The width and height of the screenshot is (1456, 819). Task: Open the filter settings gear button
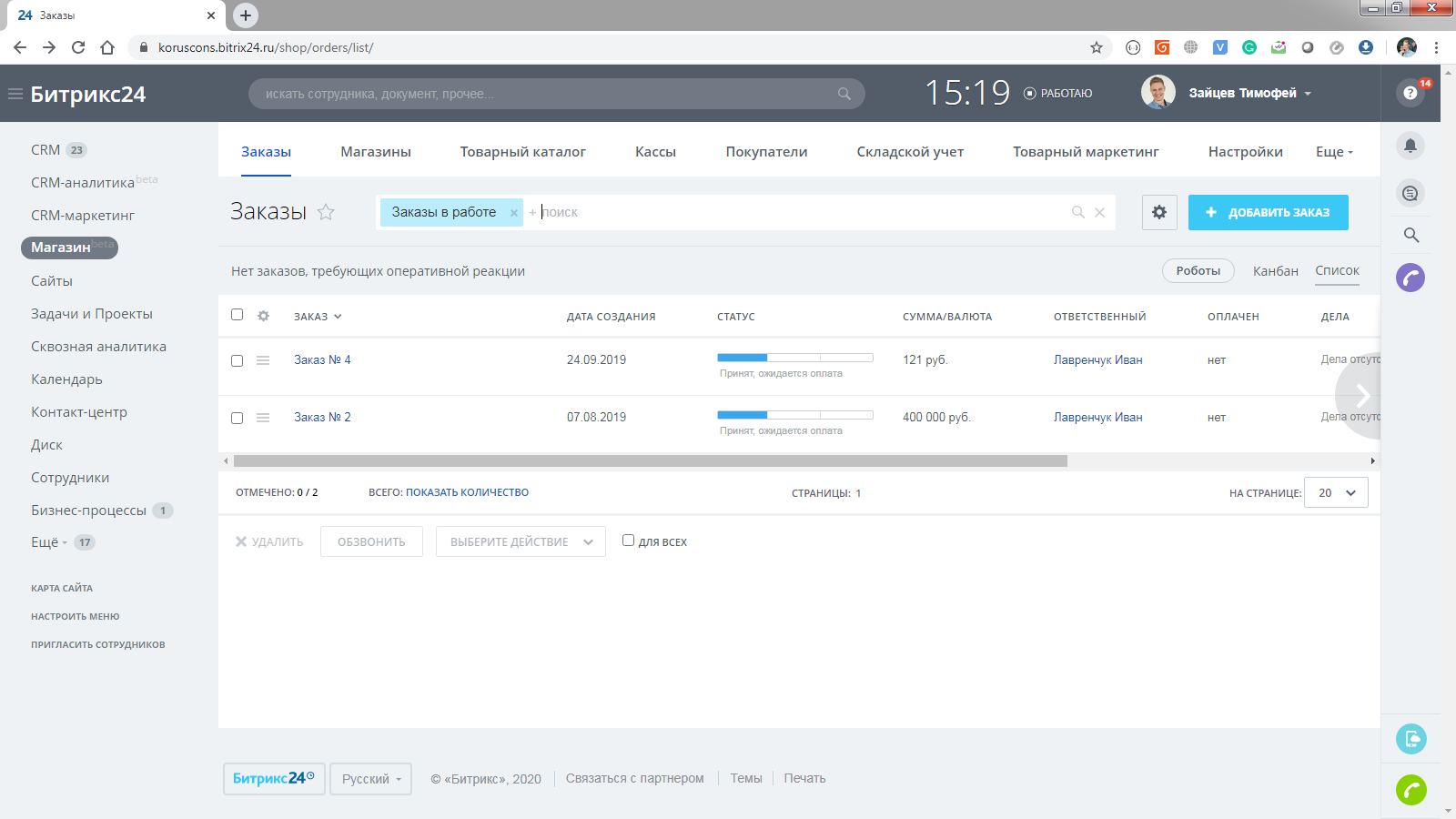1159,212
